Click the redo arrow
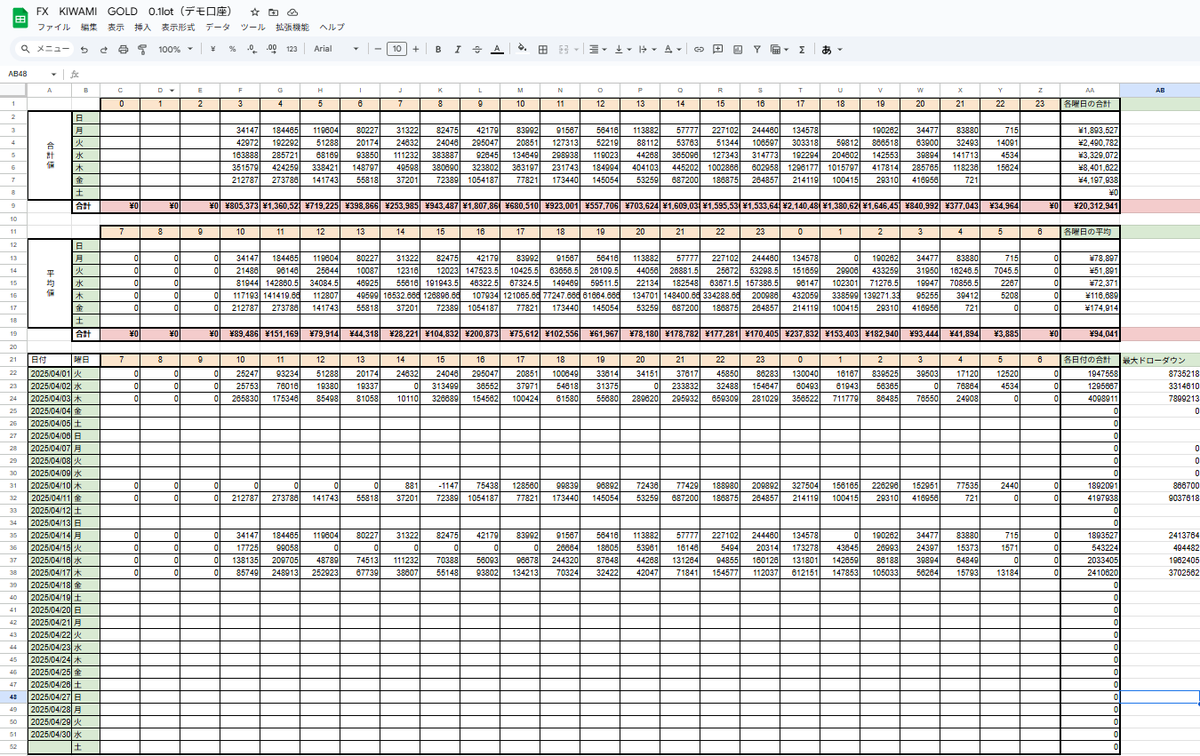The width and height of the screenshot is (1200, 756). click(104, 48)
